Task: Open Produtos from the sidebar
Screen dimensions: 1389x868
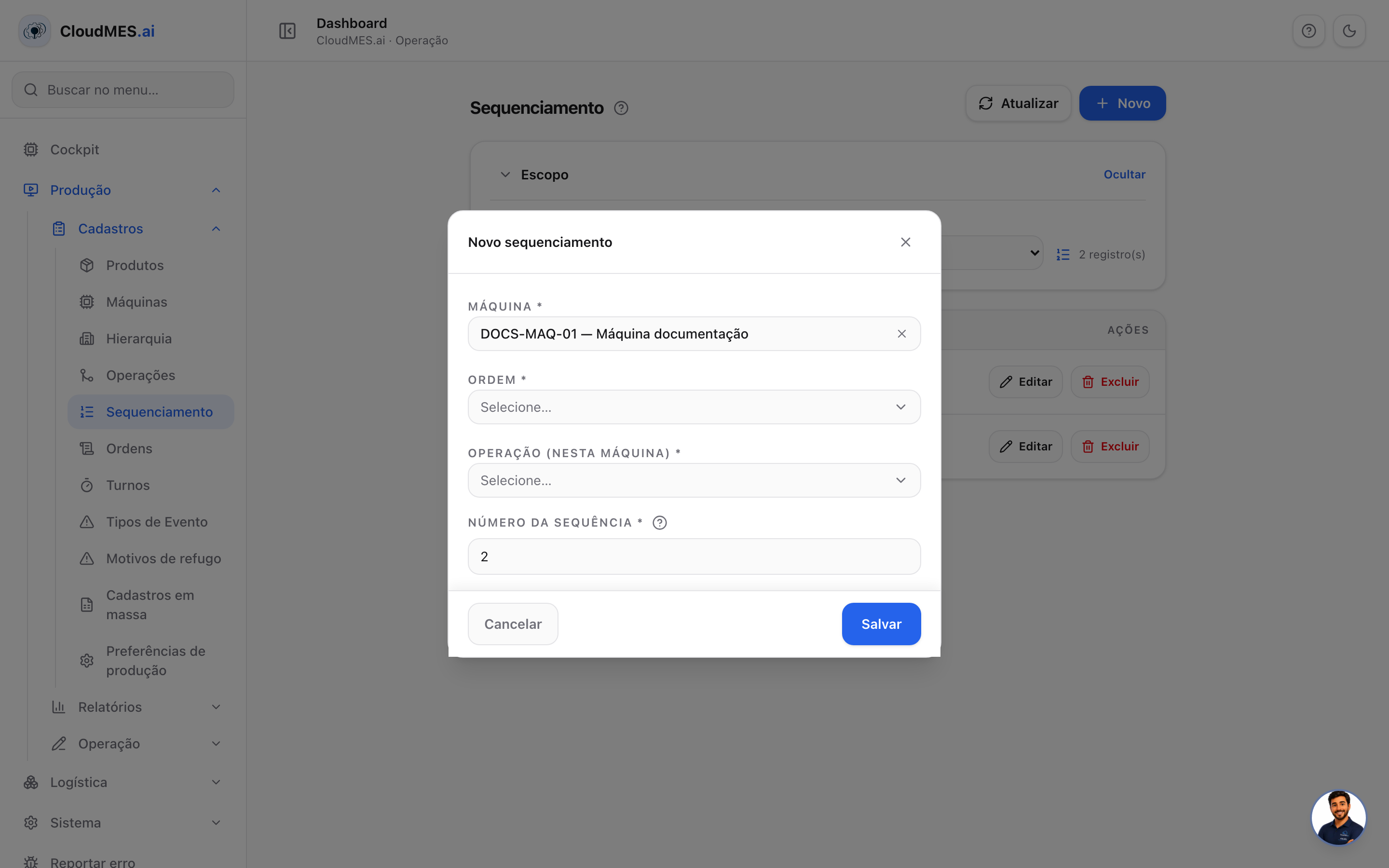Action: coord(151,265)
